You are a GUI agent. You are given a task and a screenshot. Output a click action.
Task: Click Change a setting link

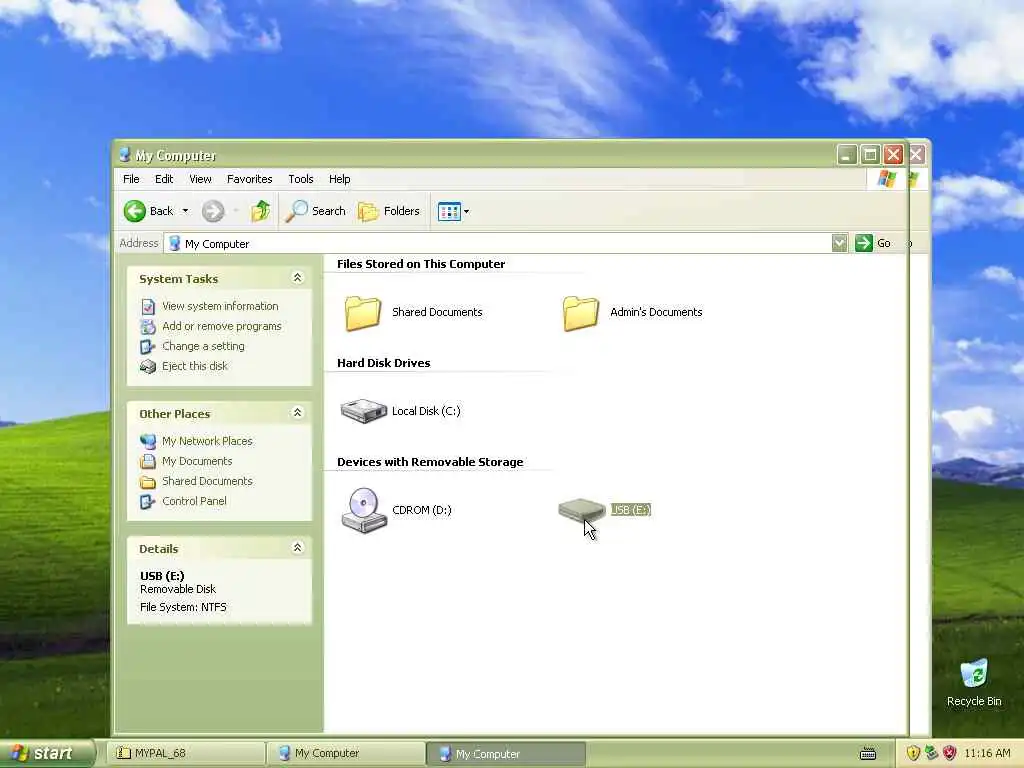tap(204, 346)
